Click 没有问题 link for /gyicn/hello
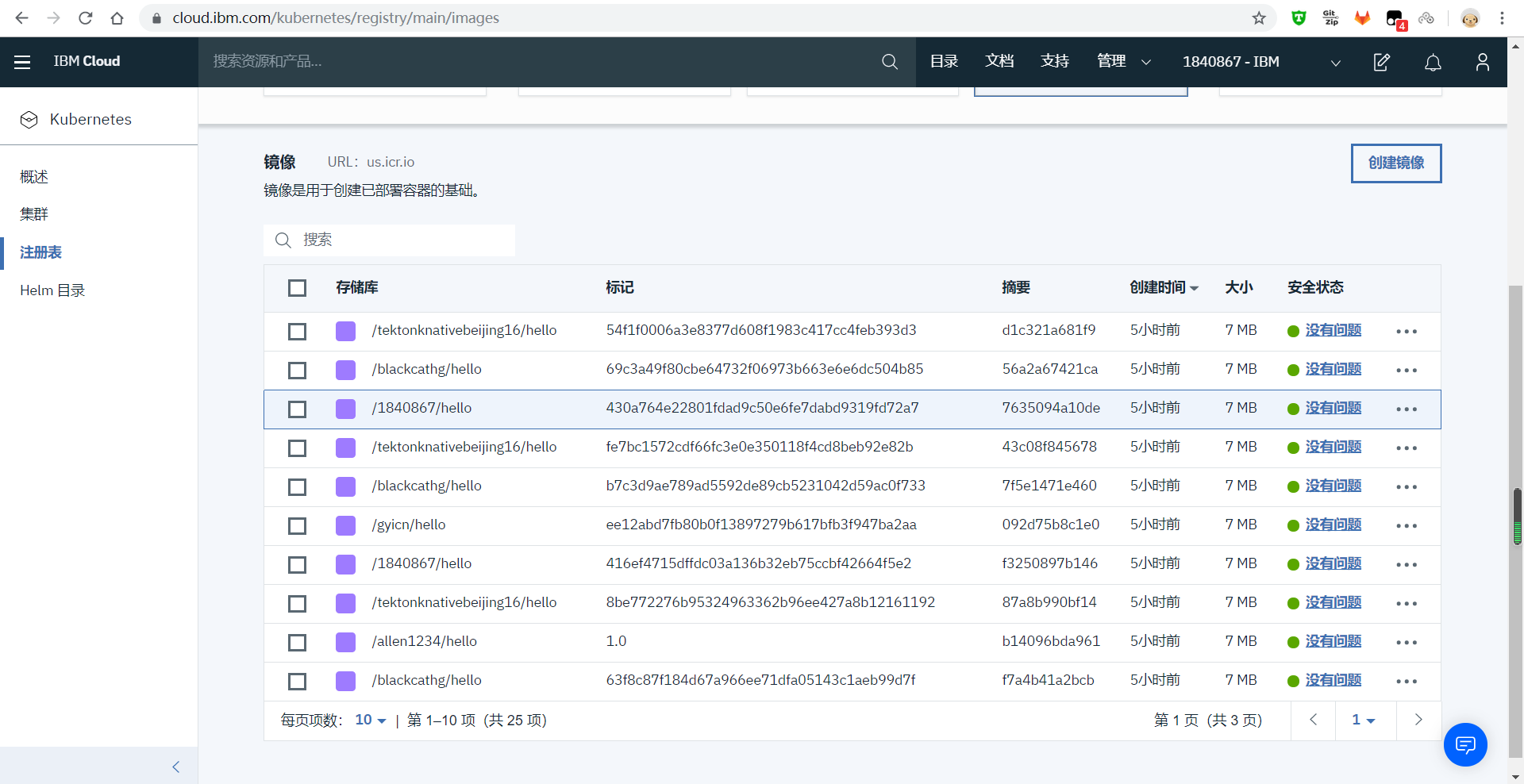1524x784 pixels. click(x=1333, y=525)
